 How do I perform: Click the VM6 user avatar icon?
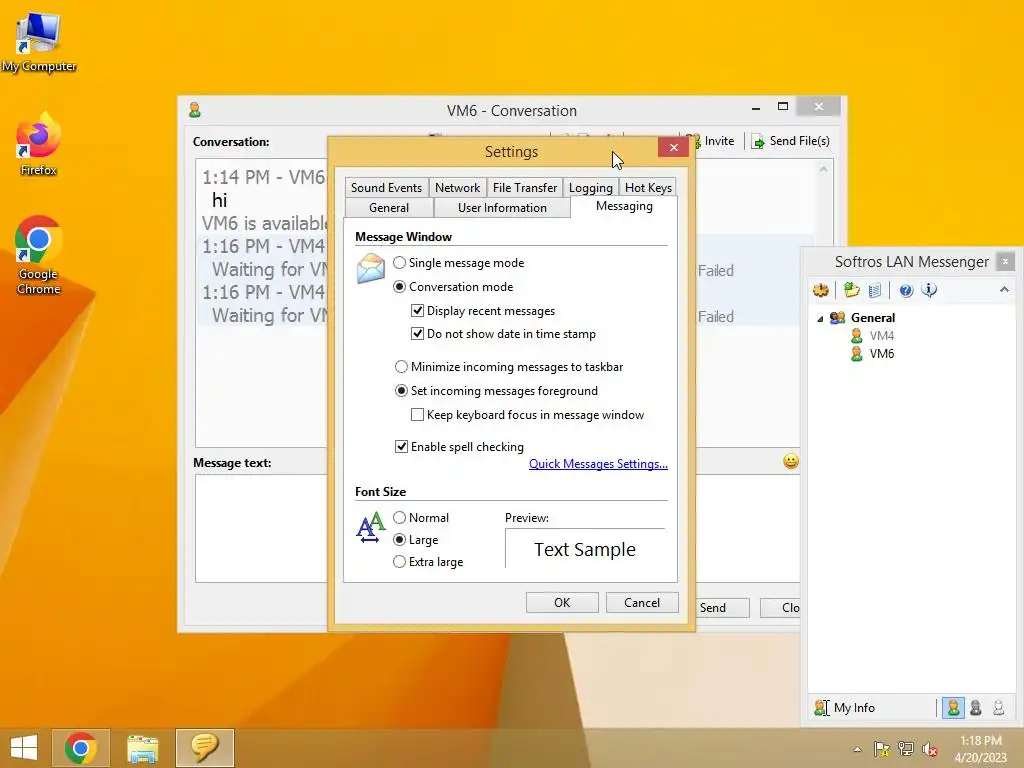[856, 354]
